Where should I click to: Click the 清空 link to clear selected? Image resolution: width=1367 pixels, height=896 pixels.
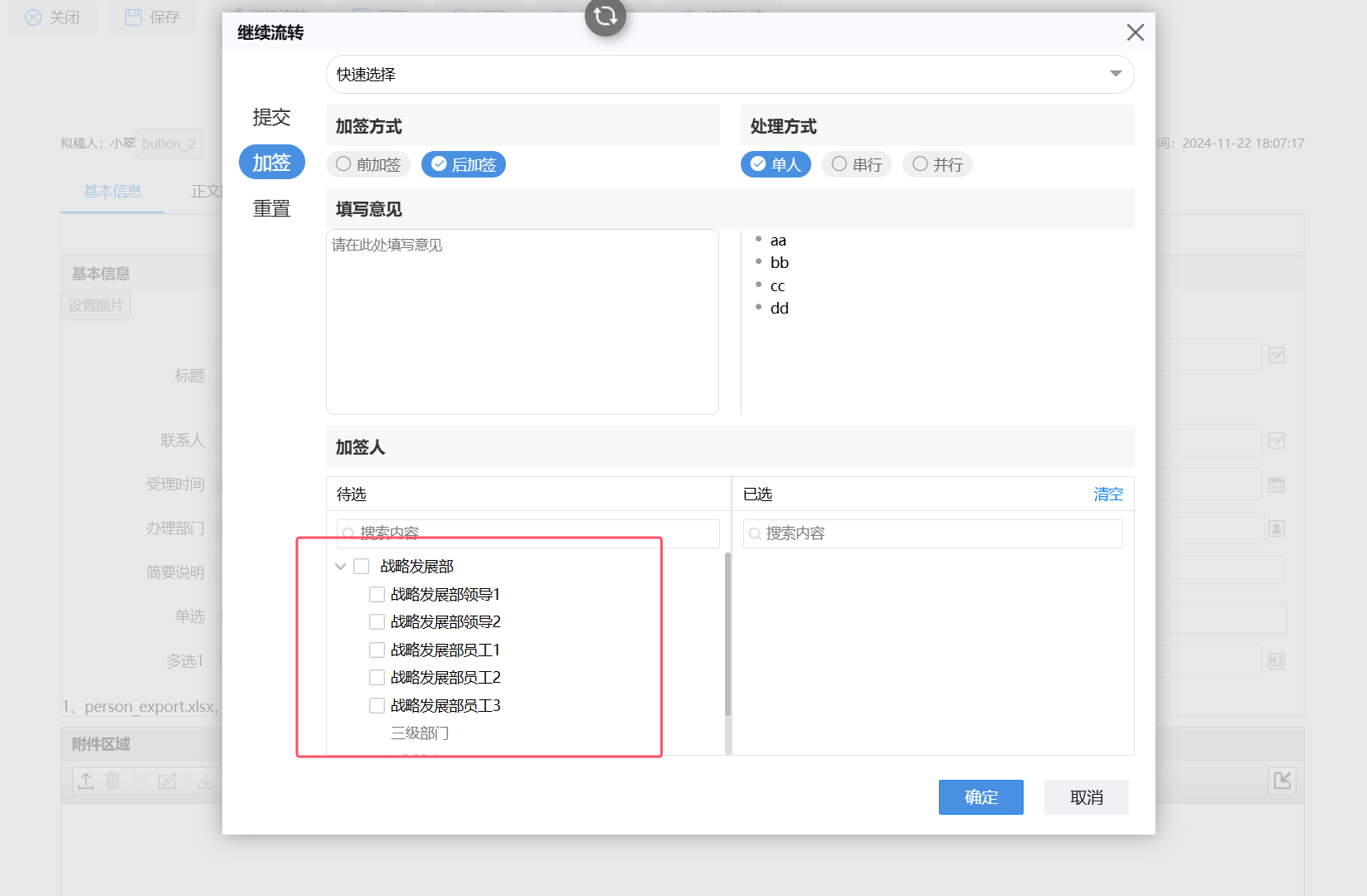(1108, 494)
